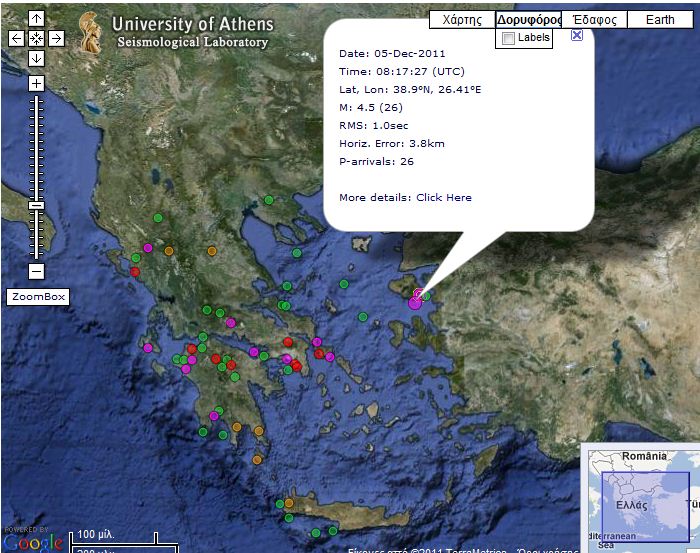Close the earthquake info popup

pyautogui.click(x=577, y=35)
